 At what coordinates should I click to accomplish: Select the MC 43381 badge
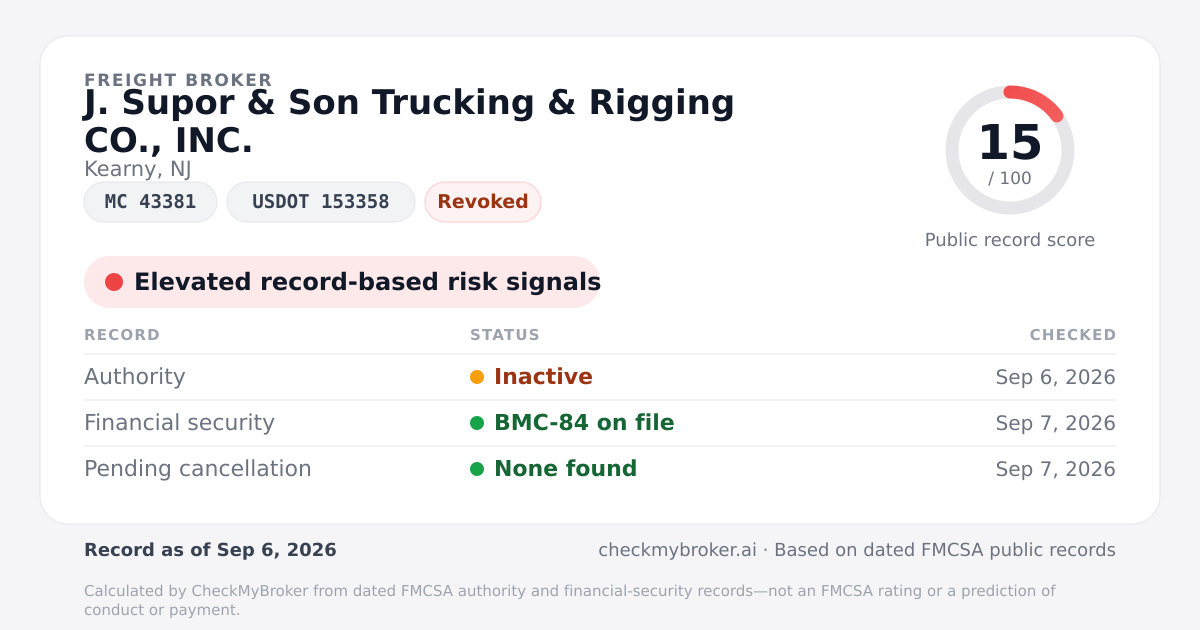[150, 202]
